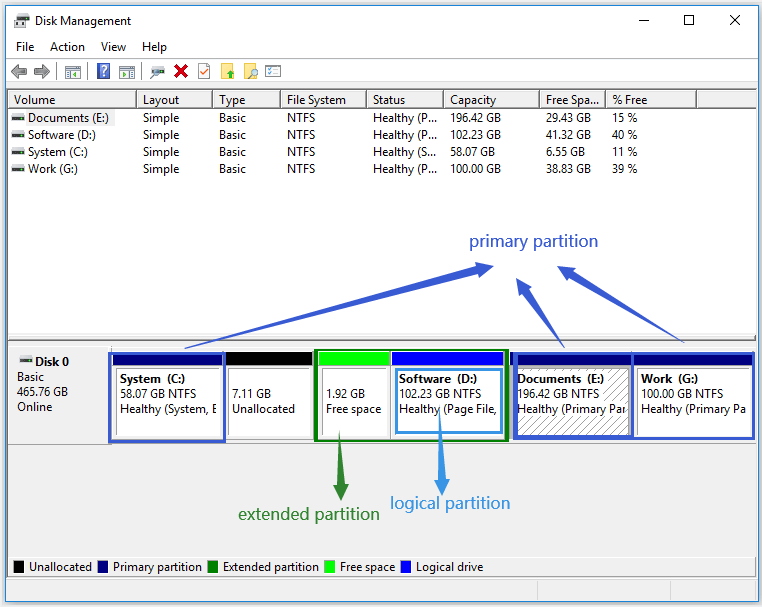Click the Disk Management title bar icon
This screenshot has width=762, height=607.
pos(21,21)
